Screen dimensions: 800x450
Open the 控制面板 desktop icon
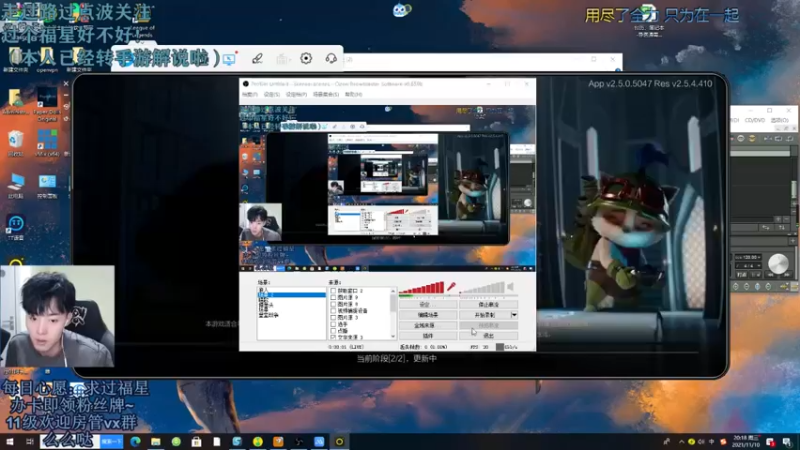click(47, 186)
